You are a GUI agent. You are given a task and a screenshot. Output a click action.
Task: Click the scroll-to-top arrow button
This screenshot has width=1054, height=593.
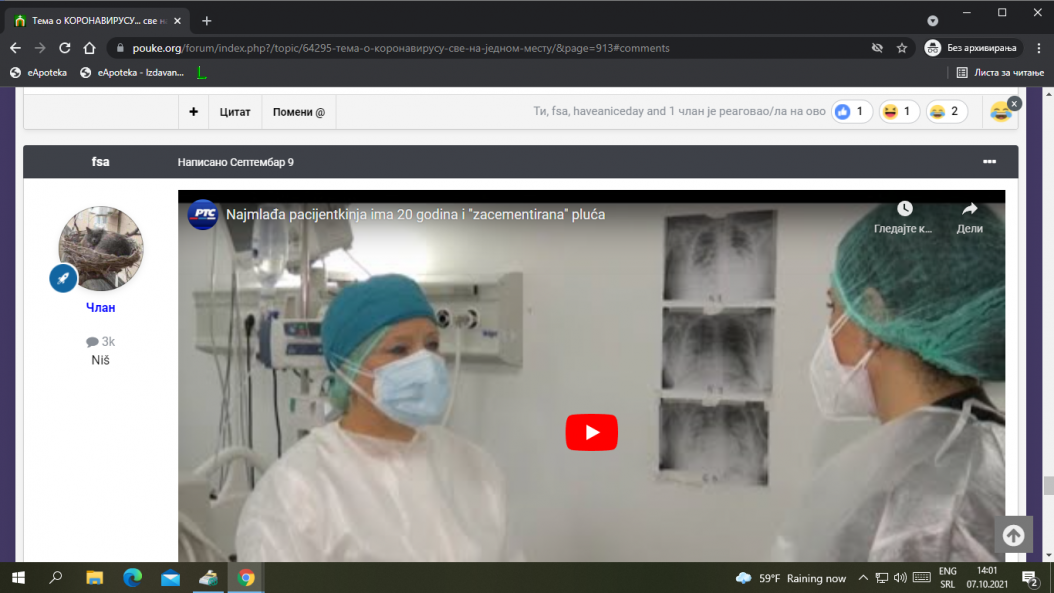[x=1014, y=535]
